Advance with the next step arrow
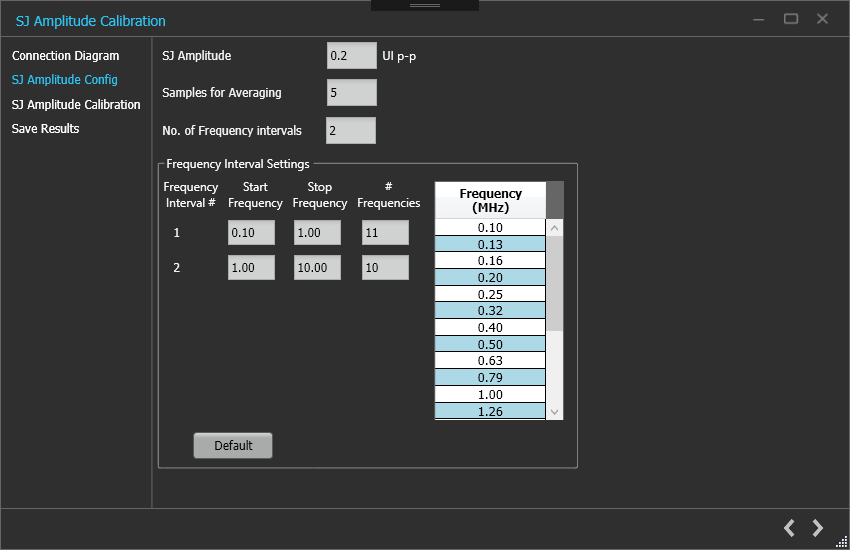Viewport: 850px width, 550px height. click(x=818, y=528)
